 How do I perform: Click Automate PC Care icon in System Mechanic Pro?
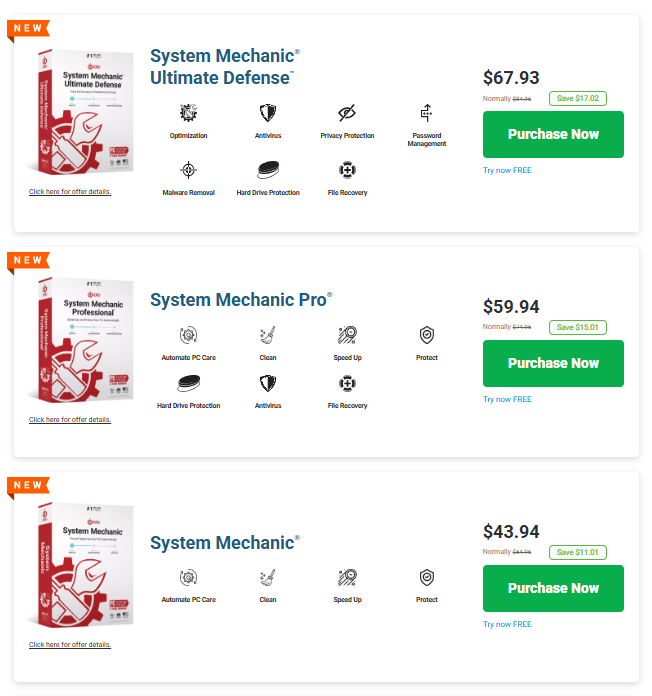click(188, 336)
